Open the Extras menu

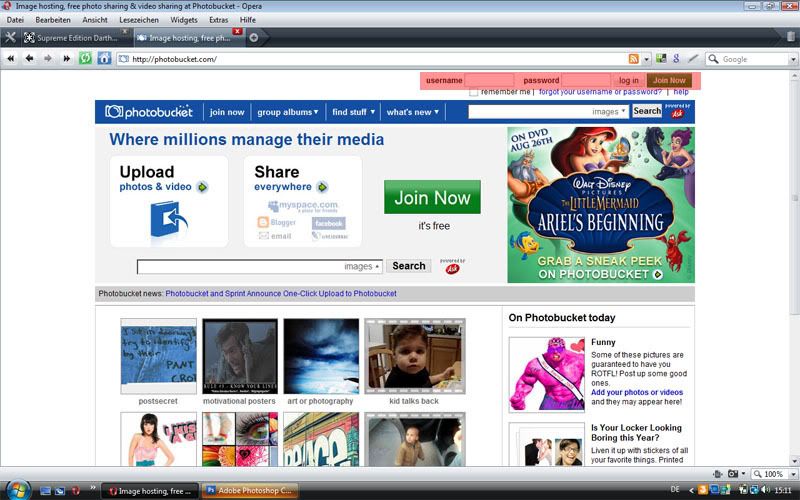click(x=218, y=20)
